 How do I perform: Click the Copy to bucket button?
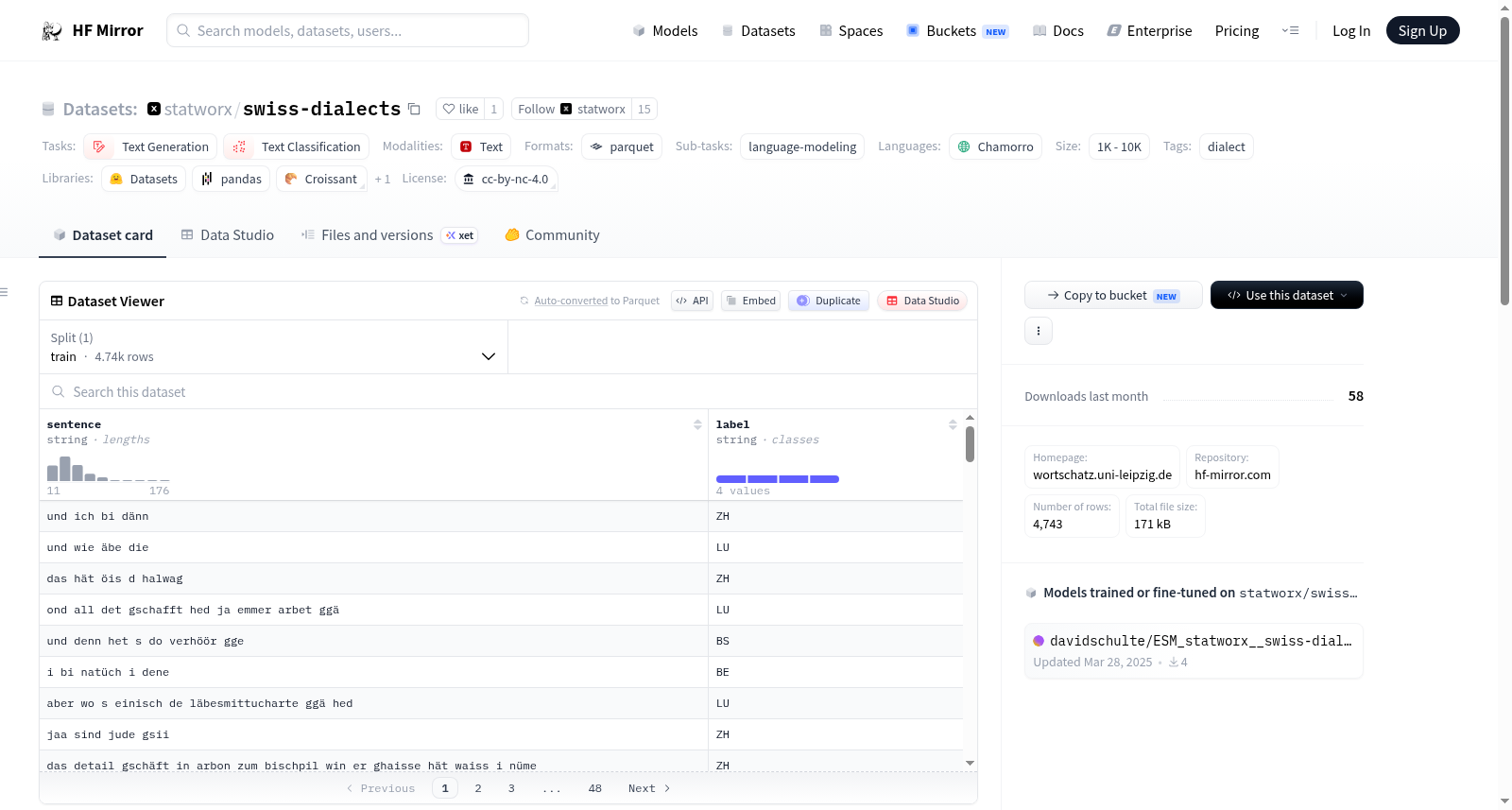coord(1113,295)
